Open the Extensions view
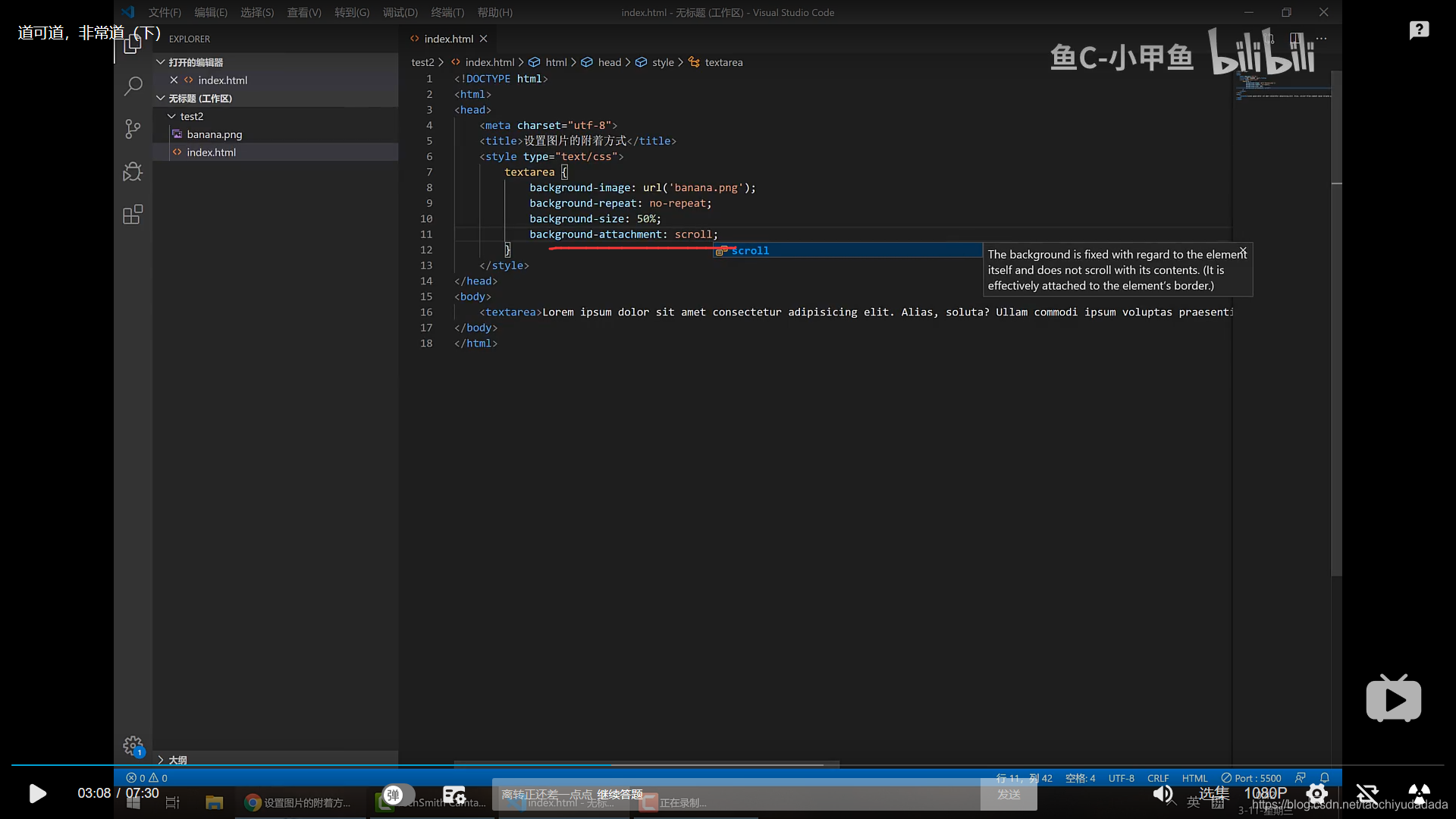 pyautogui.click(x=133, y=215)
